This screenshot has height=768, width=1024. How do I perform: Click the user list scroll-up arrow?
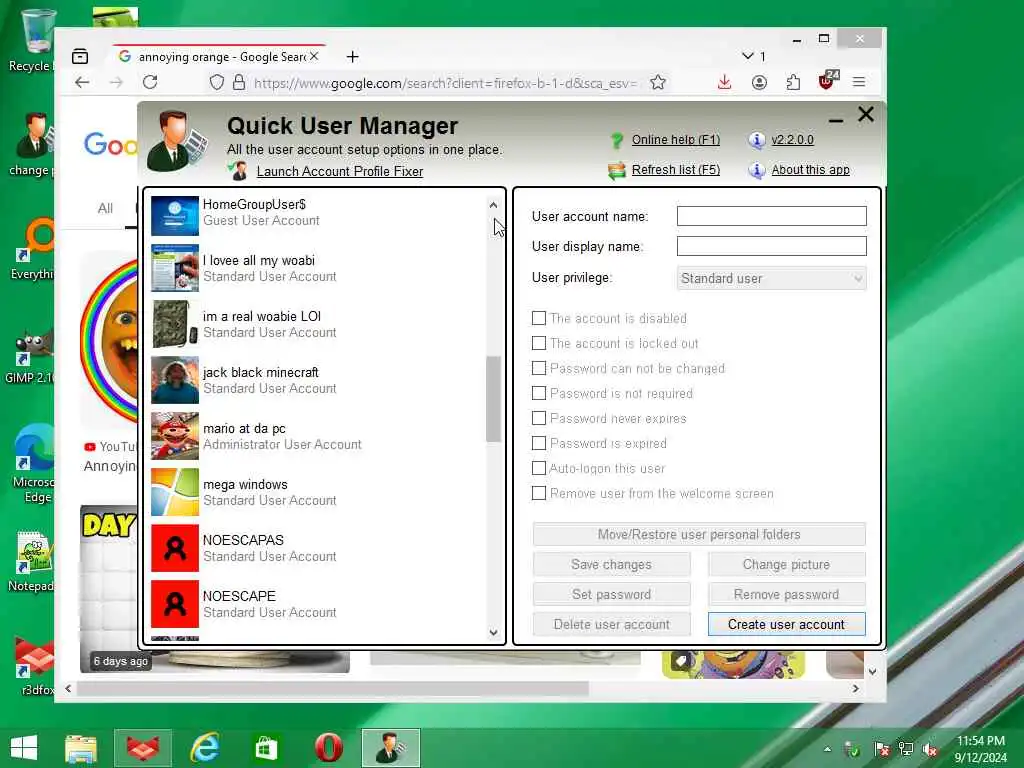click(x=493, y=205)
